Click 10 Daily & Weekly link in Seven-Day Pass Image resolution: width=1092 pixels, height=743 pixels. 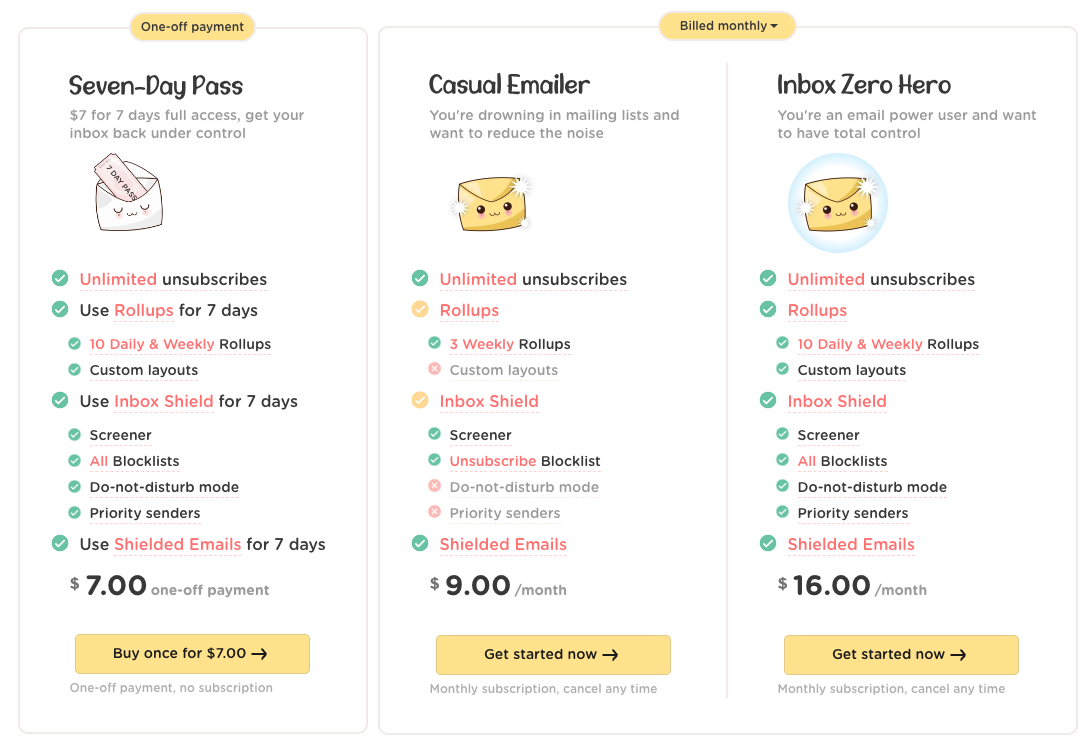pyautogui.click(x=151, y=344)
